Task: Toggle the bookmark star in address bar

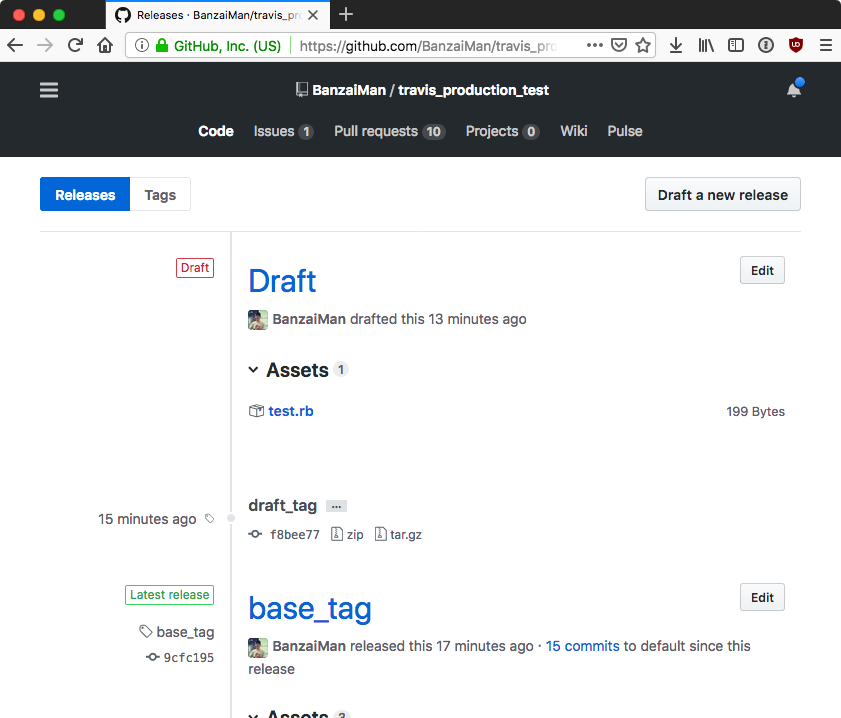Action: click(x=644, y=45)
